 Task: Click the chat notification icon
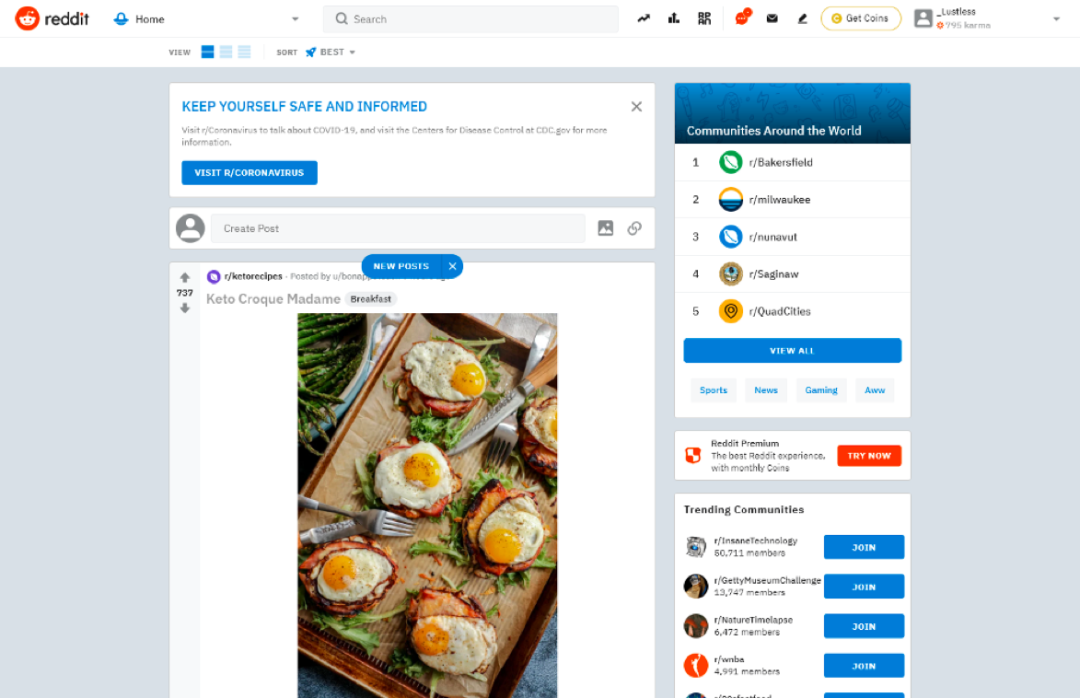click(x=742, y=18)
